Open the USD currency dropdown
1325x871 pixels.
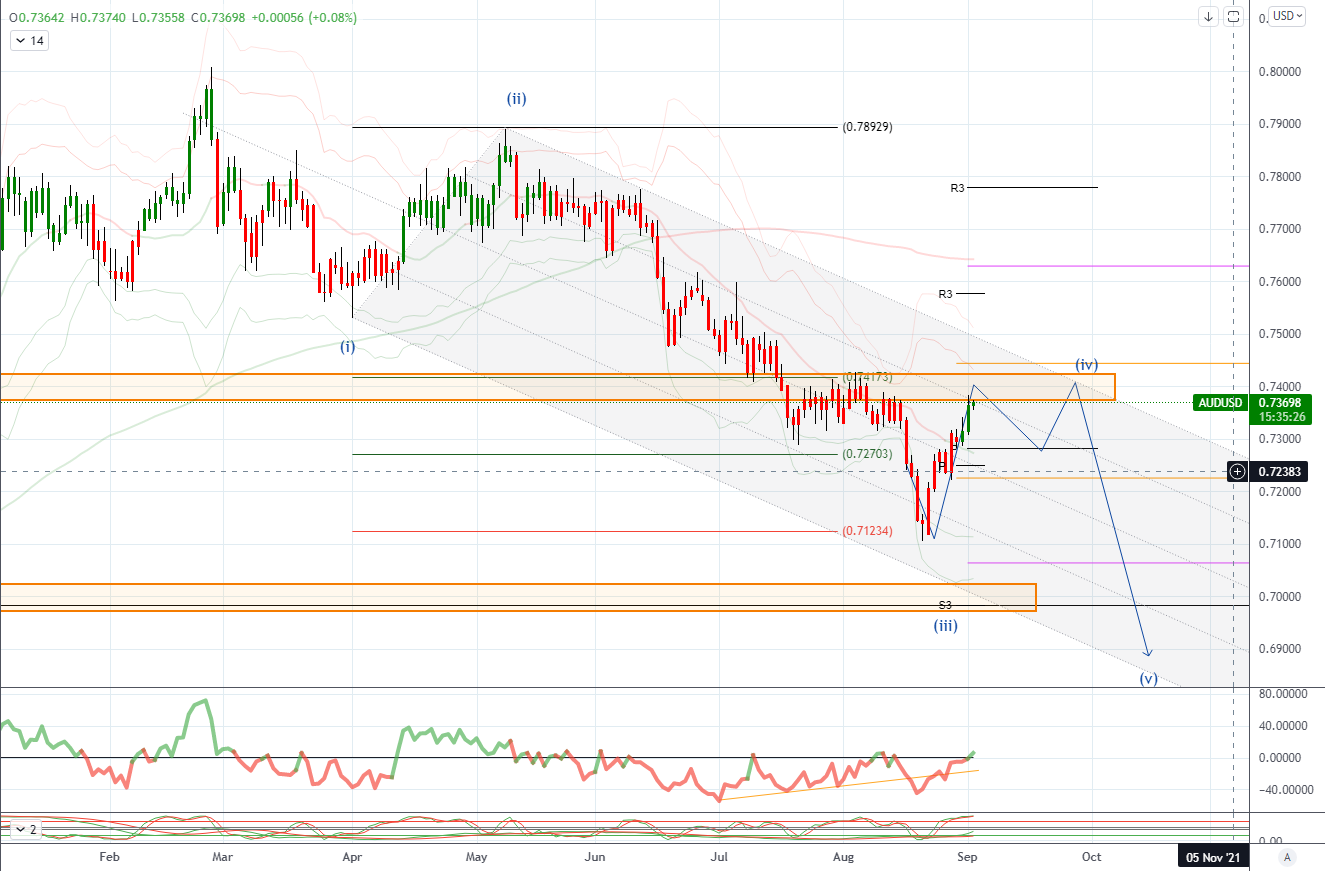[1286, 16]
